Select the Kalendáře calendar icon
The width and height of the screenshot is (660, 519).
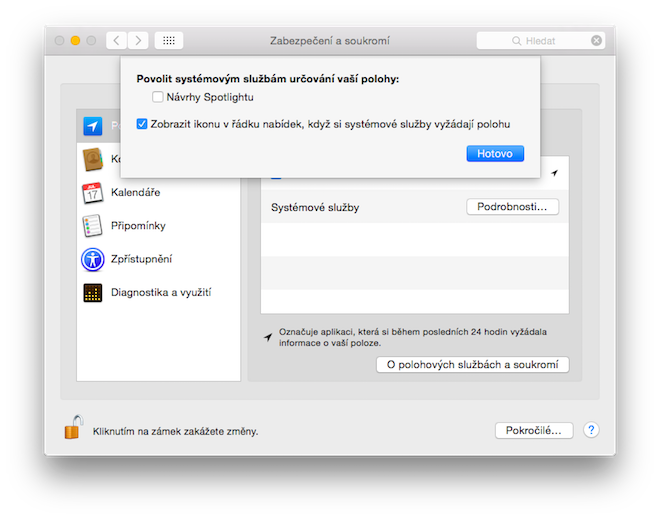[93, 193]
